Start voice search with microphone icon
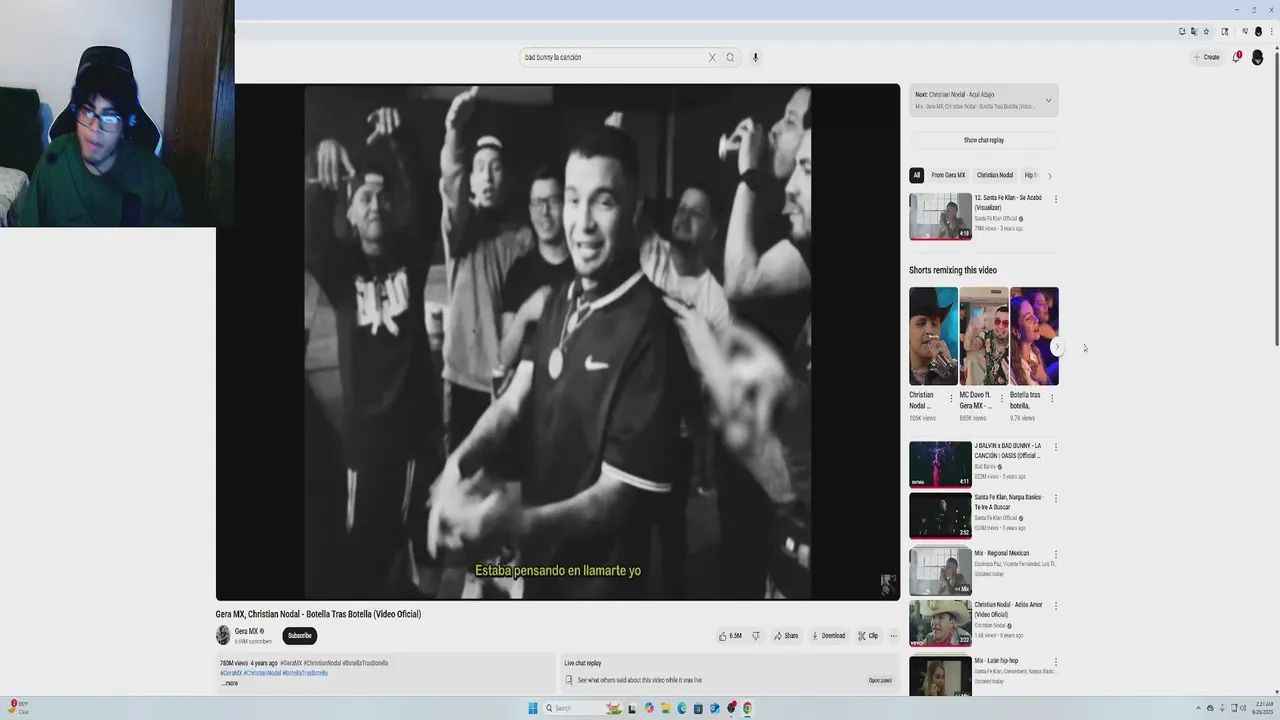The height and width of the screenshot is (720, 1280). point(755,57)
